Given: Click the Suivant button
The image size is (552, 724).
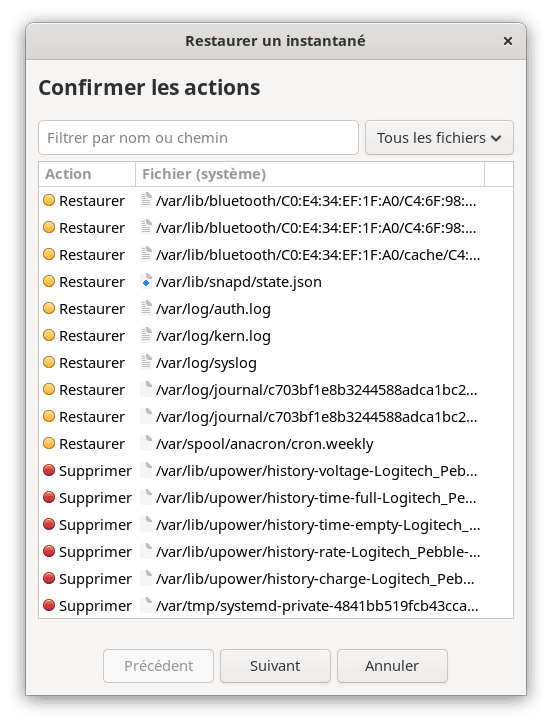Looking at the screenshot, I should tap(275, 666).
